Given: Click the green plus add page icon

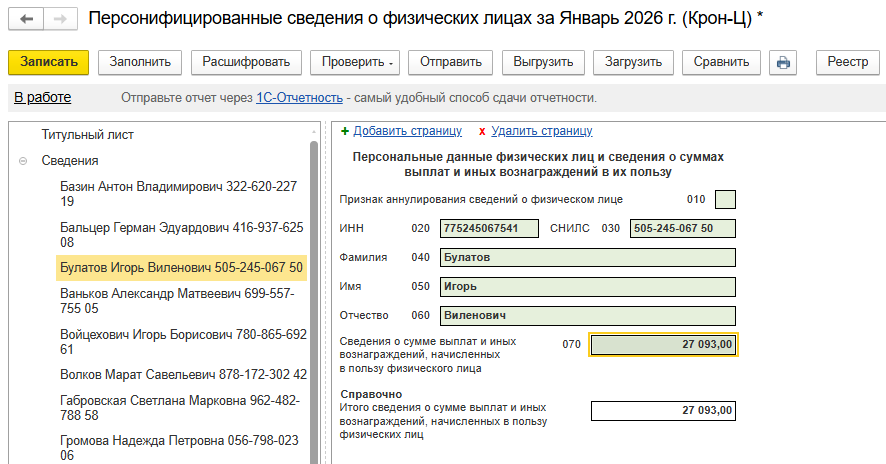Looking at the screenshot, I should pos(345,131).
